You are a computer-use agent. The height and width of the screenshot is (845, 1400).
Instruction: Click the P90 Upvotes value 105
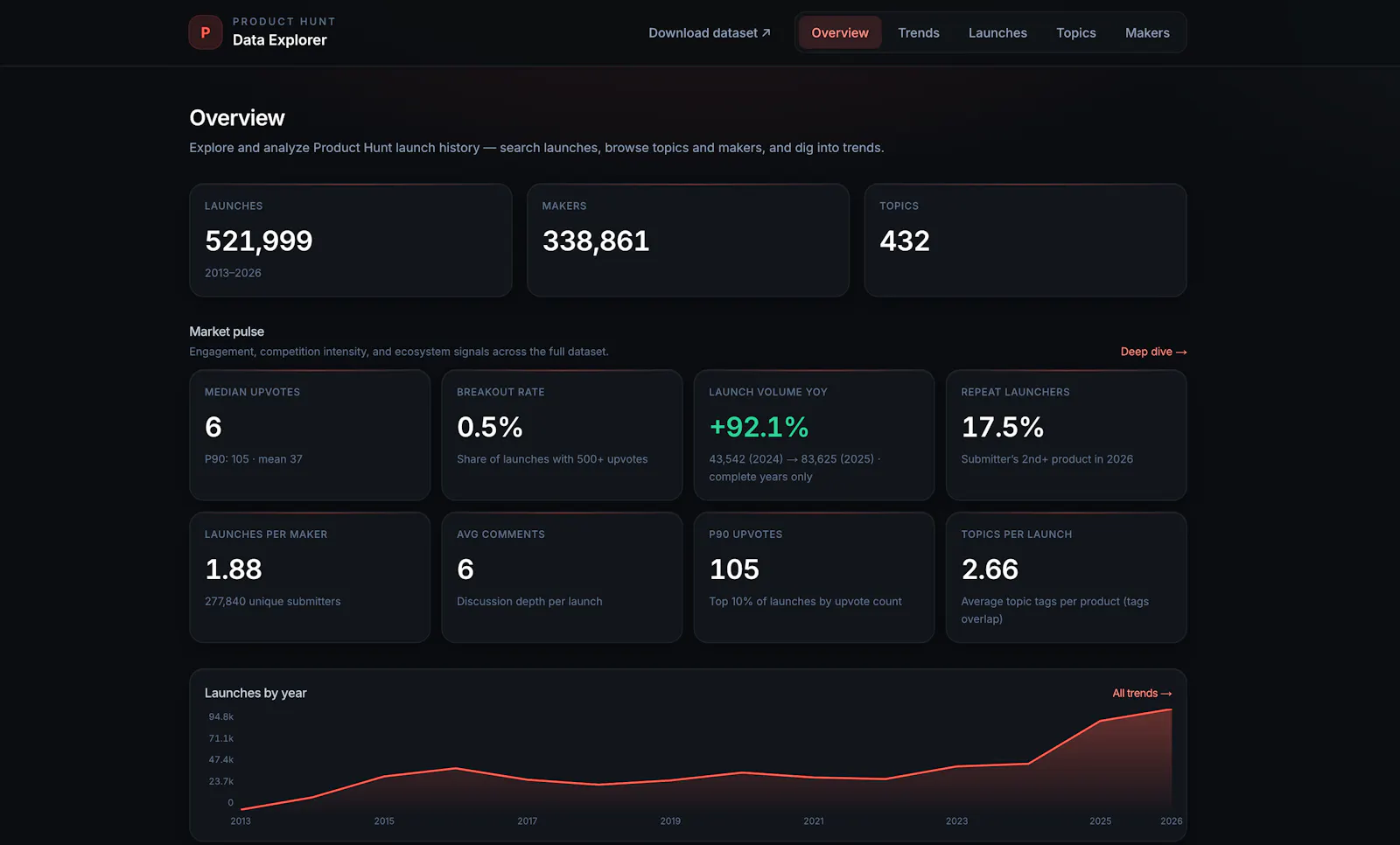pos(734,569)
